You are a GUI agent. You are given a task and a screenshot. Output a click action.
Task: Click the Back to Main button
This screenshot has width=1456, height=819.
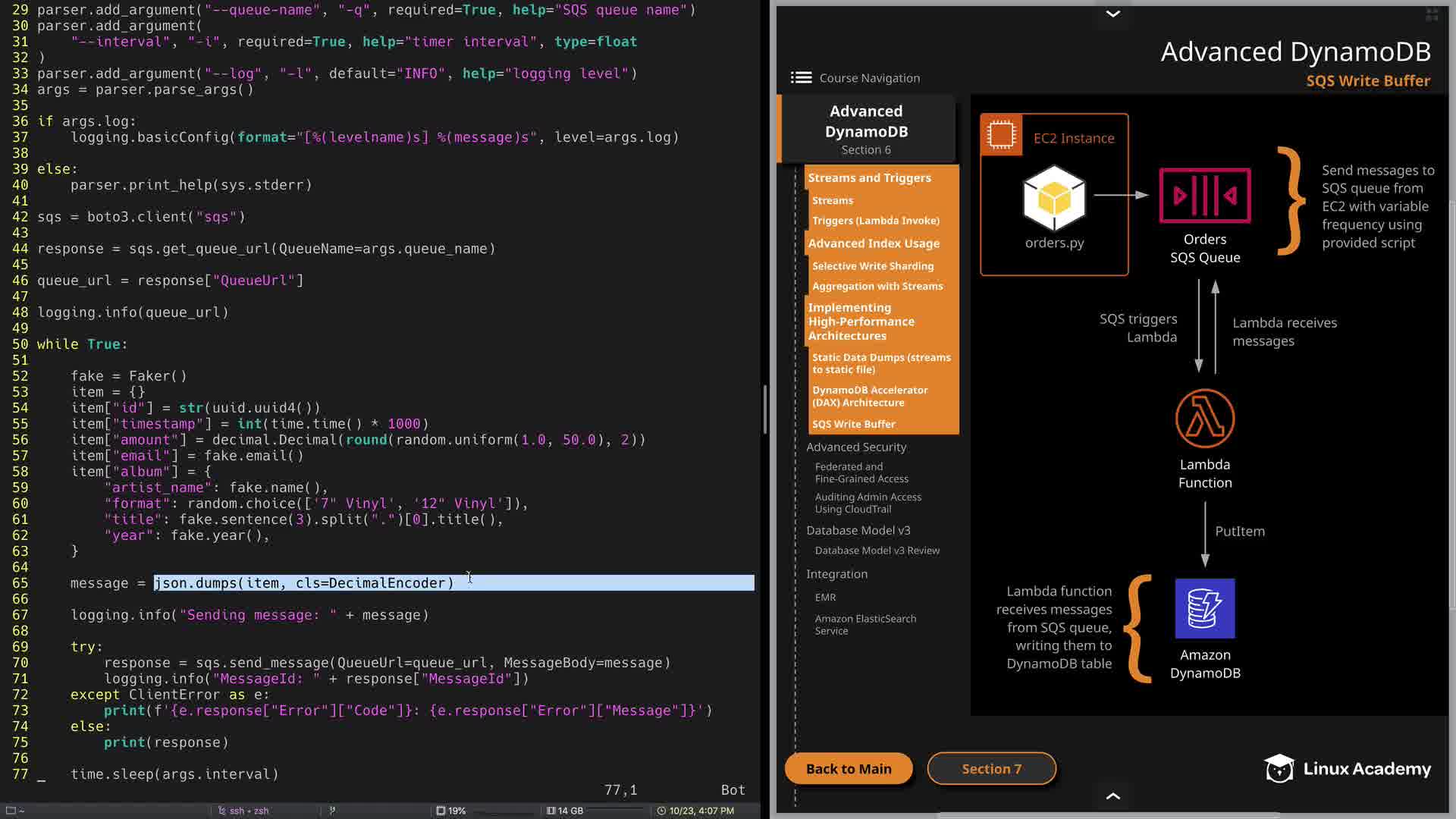pyautogui.click(x=849, y=769)
